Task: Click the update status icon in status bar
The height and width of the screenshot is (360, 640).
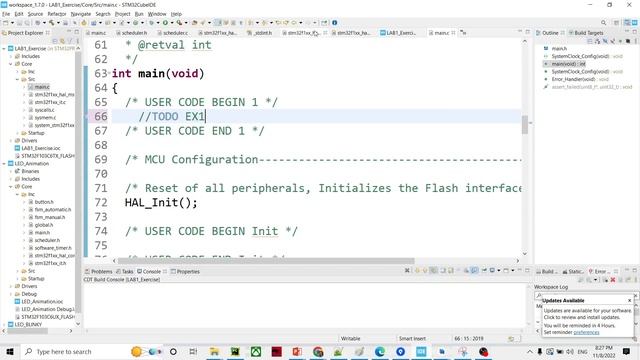Action: [x=511, y=338]
